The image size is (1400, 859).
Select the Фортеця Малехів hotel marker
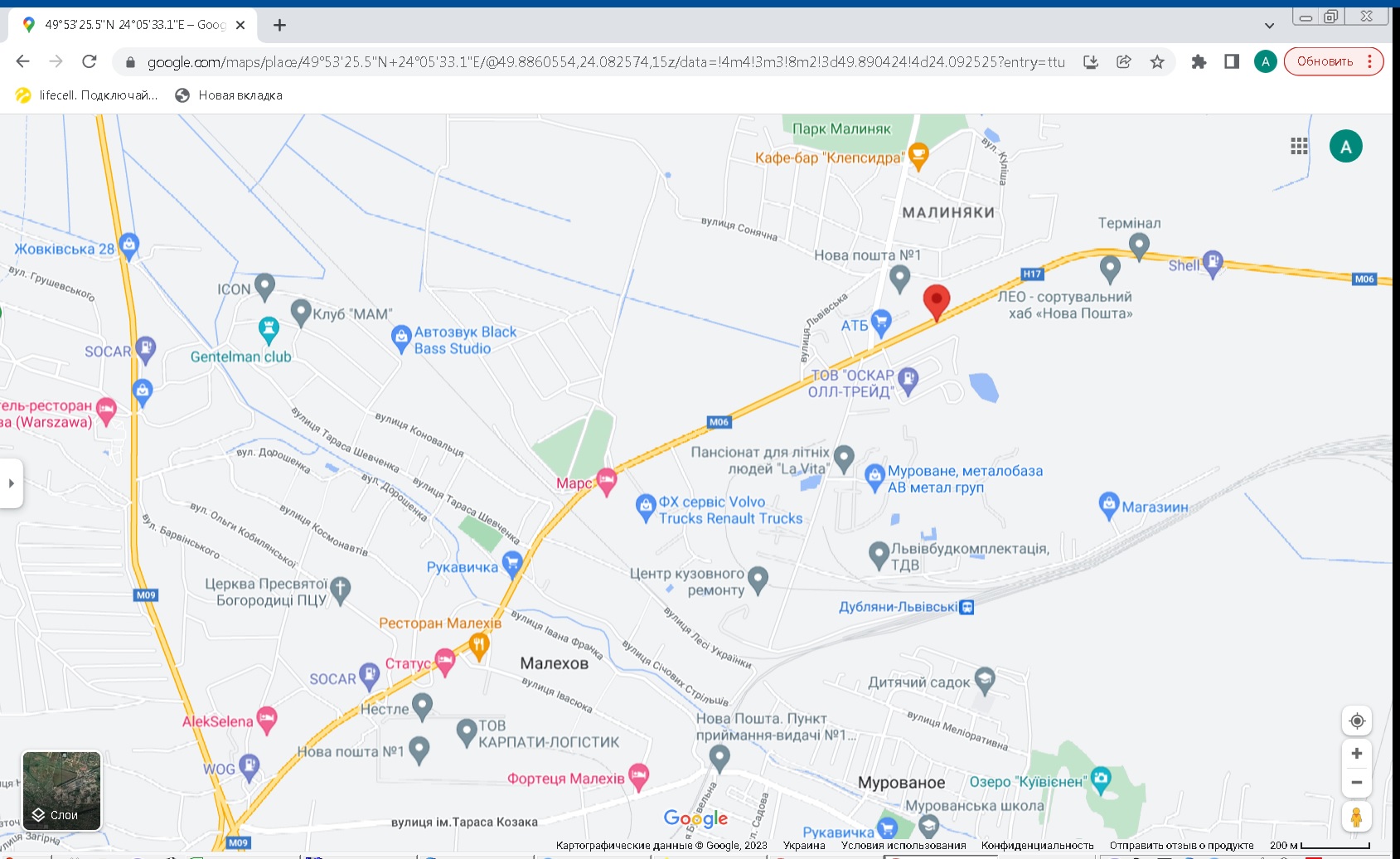pos(637,776)
